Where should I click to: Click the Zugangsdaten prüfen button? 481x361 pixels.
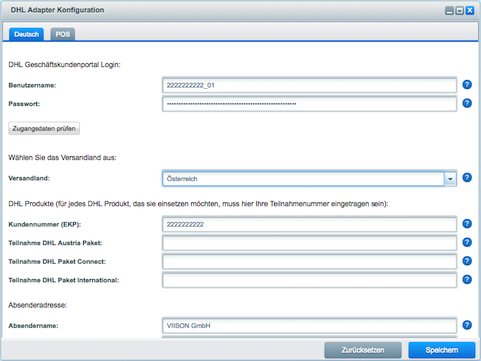[44, 128]
